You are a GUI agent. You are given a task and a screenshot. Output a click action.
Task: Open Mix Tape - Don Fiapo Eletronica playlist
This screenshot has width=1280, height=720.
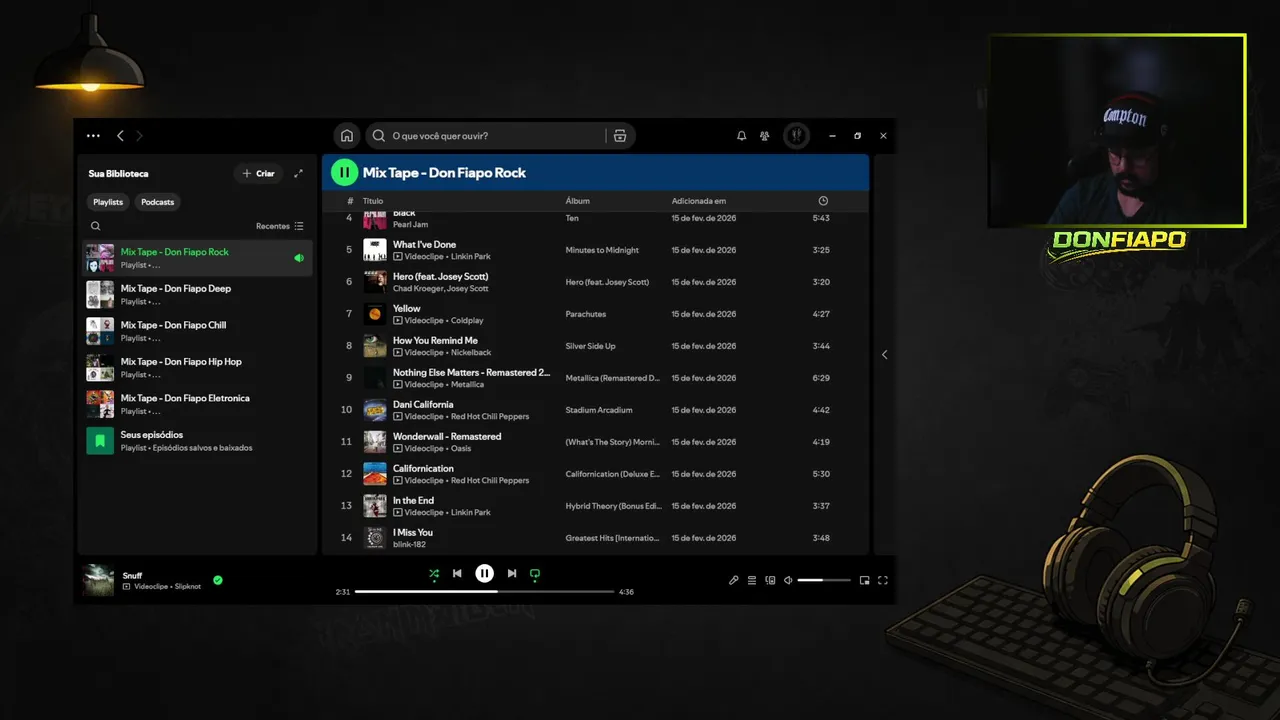pyautogui.click(x=197, y=404)
